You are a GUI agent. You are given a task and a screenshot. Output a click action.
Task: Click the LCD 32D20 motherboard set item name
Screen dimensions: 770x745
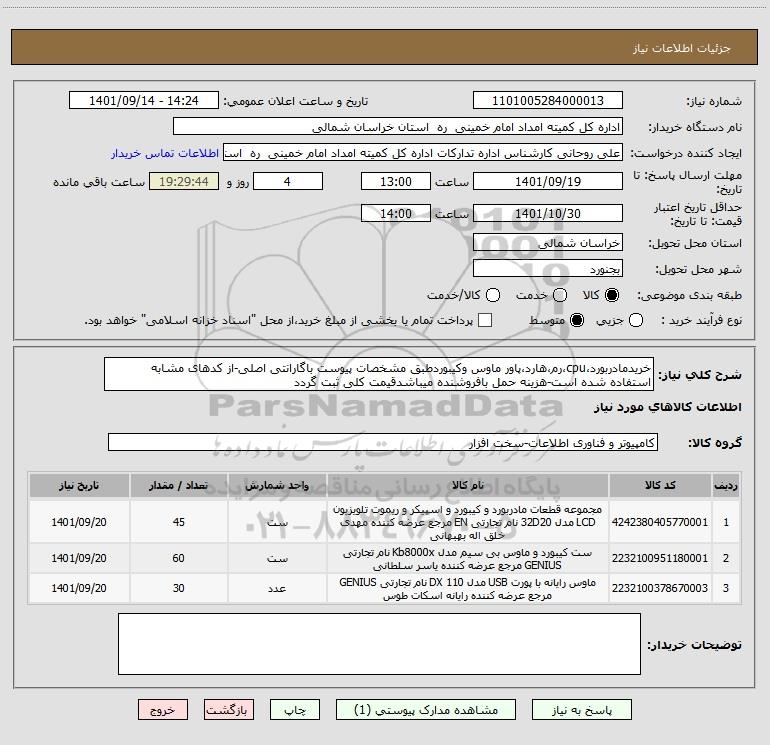click(468, 522)
